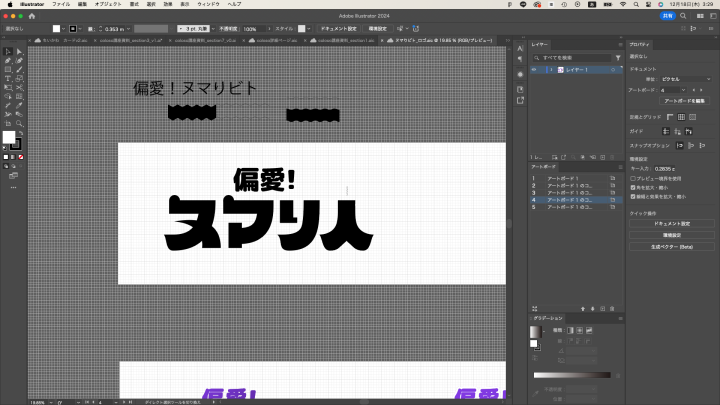Select the Rectangle shape tool
The width and height of the screenshot is (720, 405).
pos(8,70)
